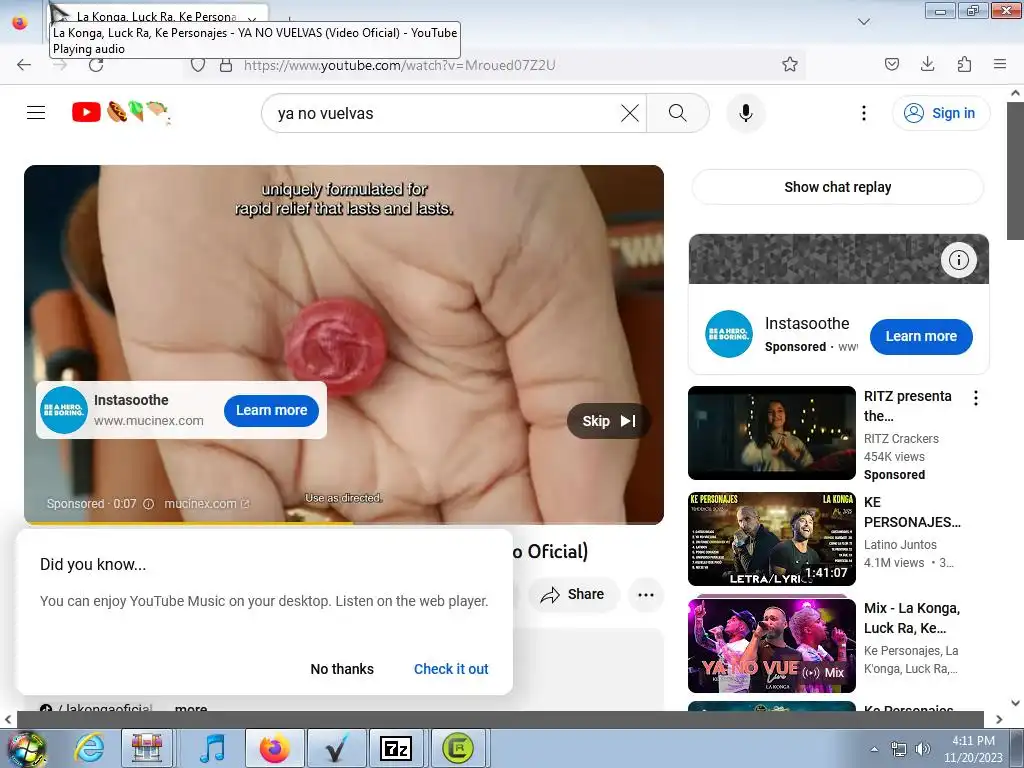Click the site security padlock icon
The height and width of the screenshot is (768, 1024).
pyautogui.click(x=226, y=65)
